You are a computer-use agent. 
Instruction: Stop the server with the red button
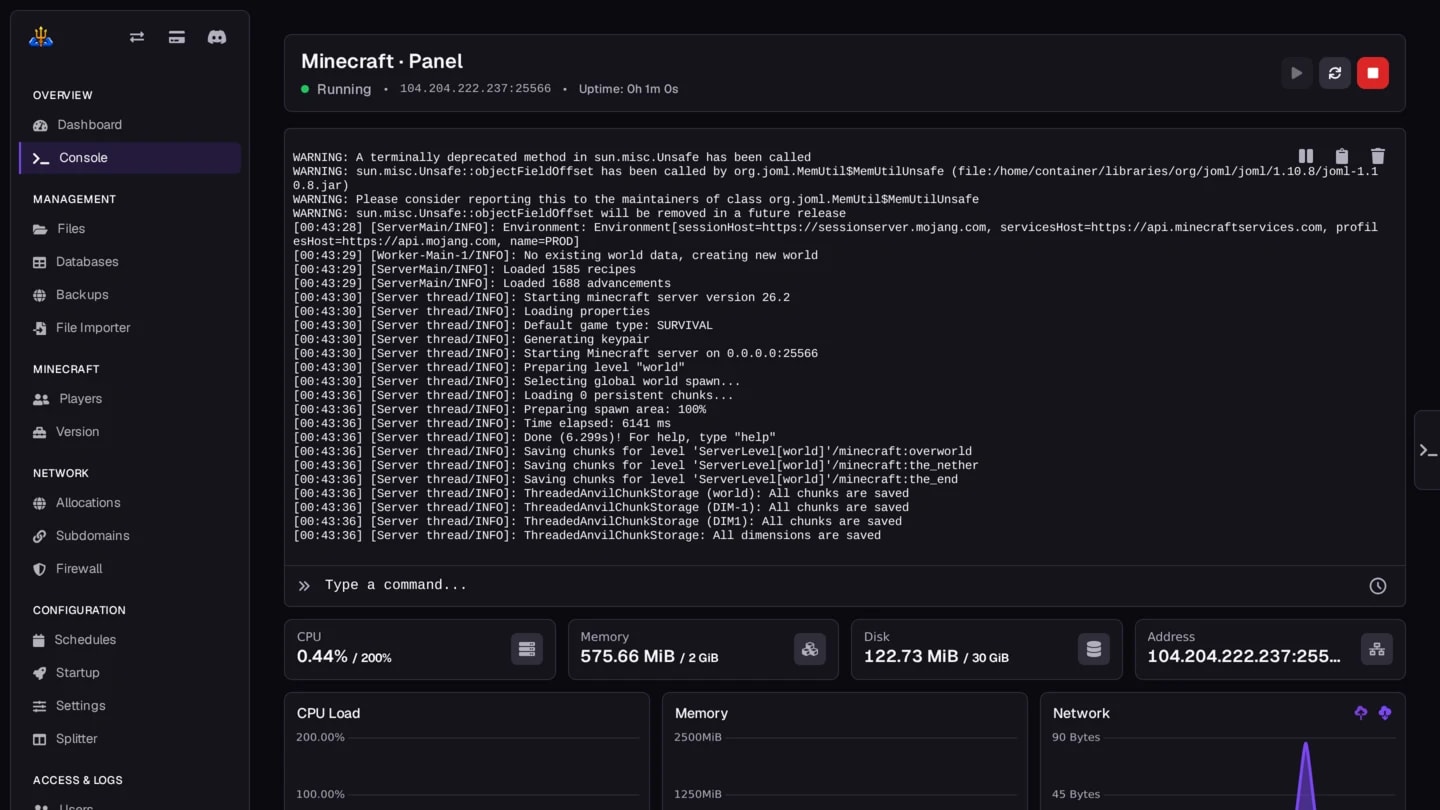coord(1373,73)
